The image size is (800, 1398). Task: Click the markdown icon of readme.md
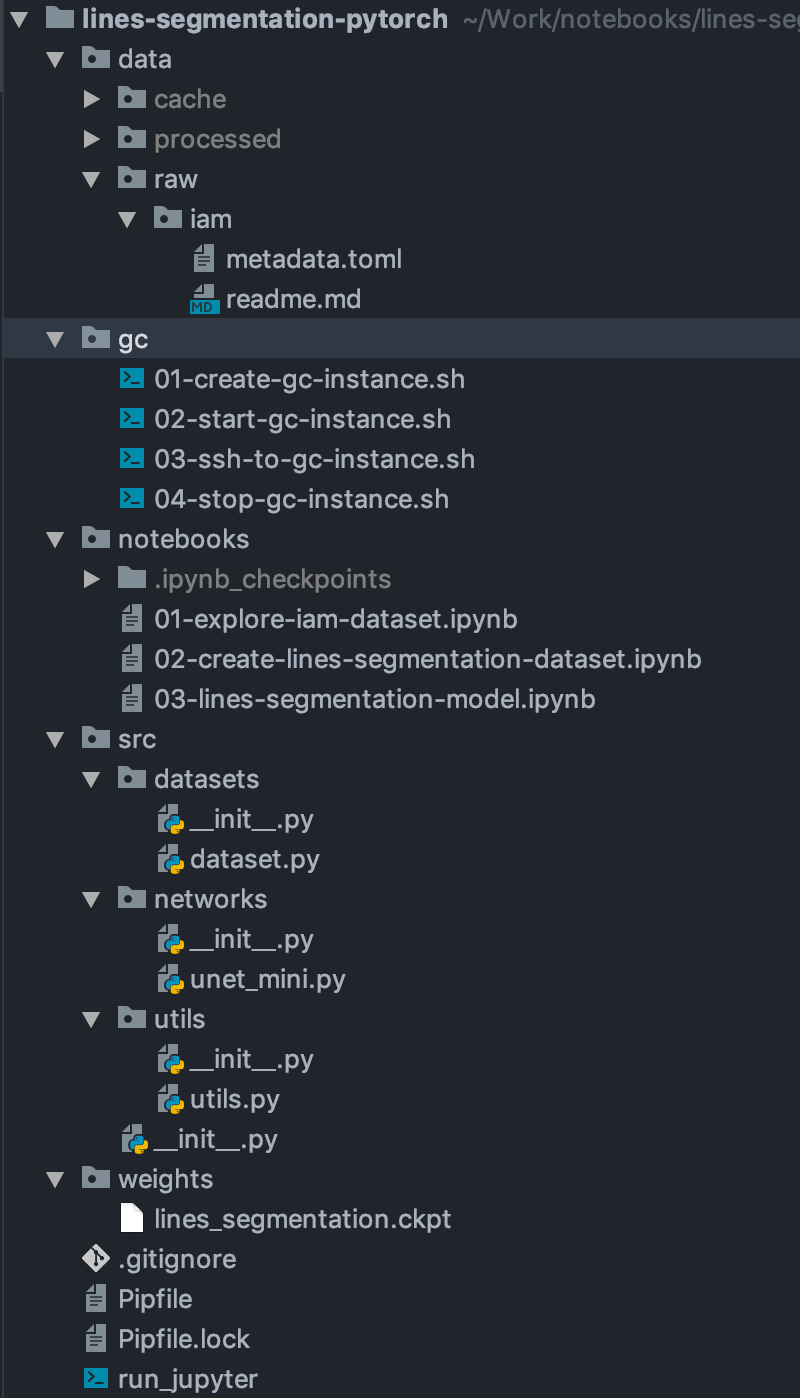tap(204, 299)
